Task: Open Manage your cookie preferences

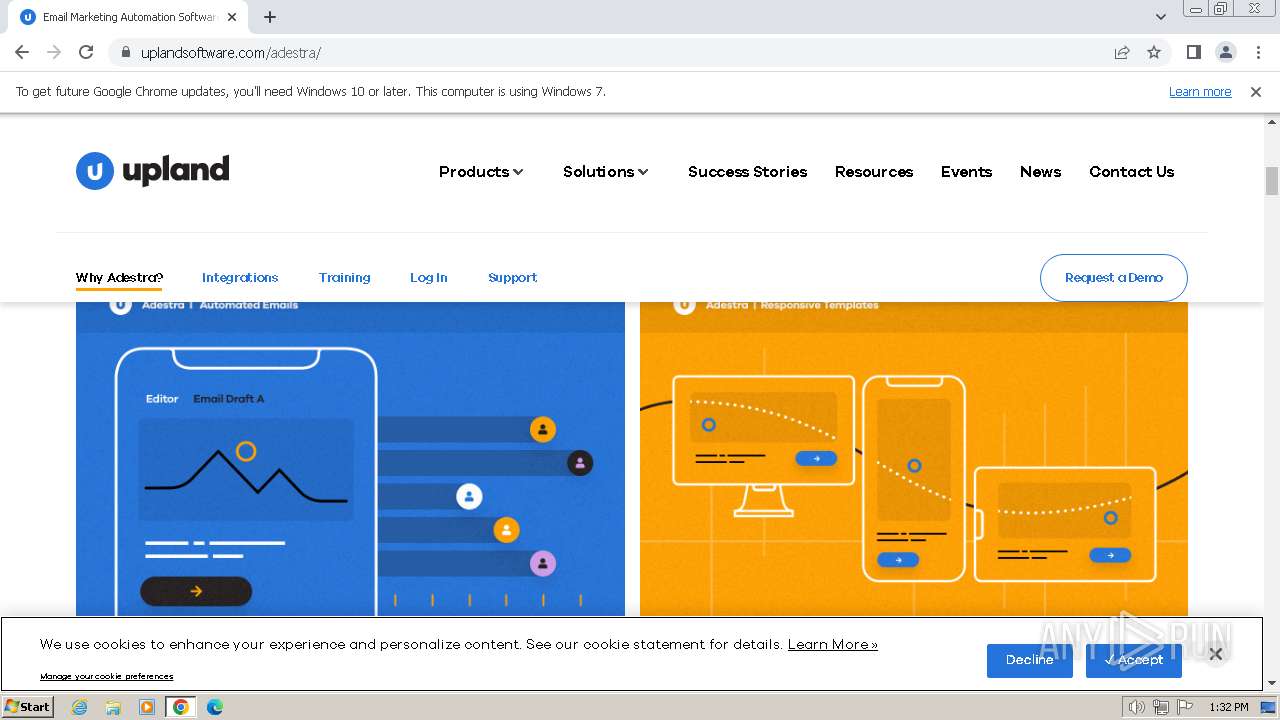Action: tap(107, 676)
